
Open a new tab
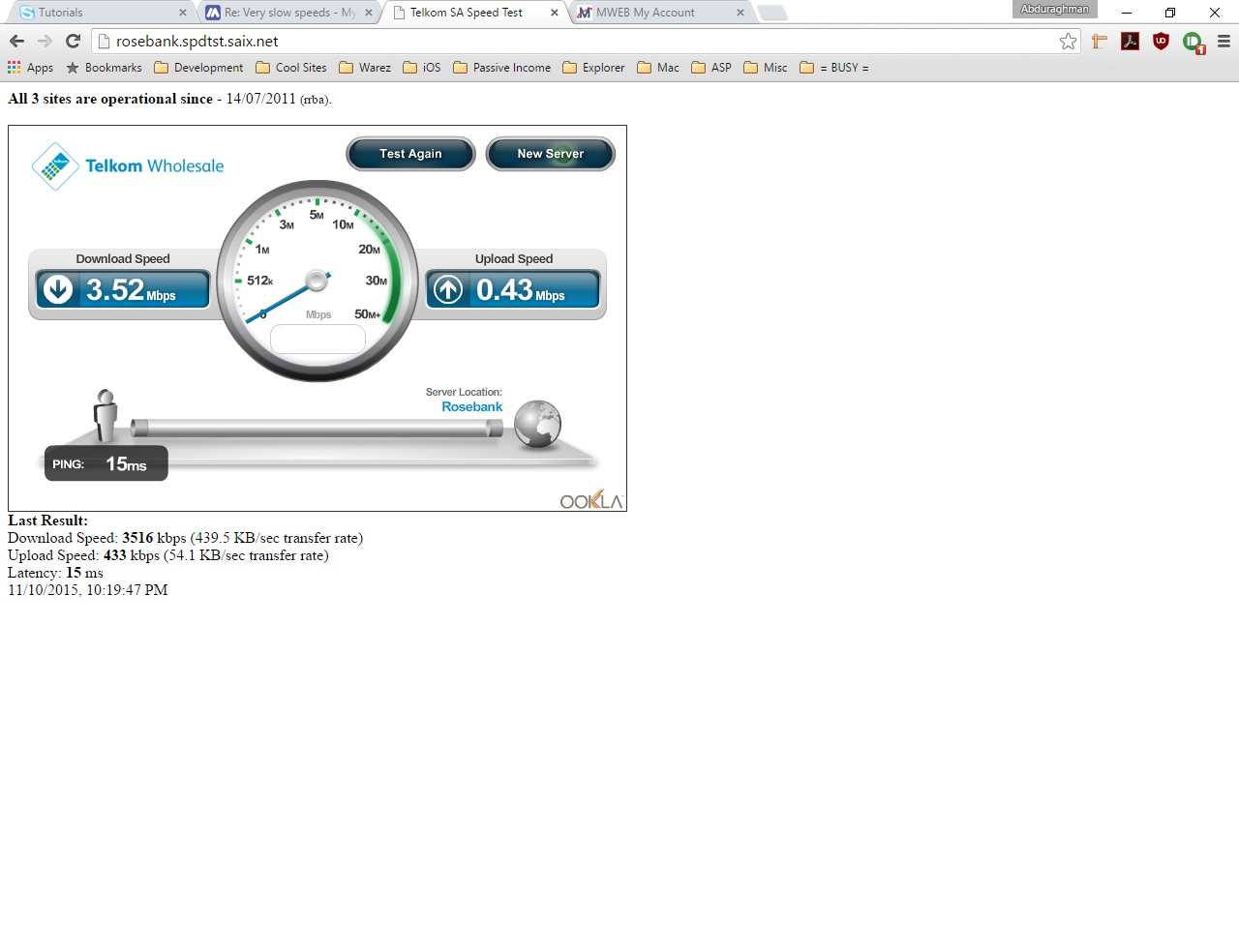click(771, 13)
